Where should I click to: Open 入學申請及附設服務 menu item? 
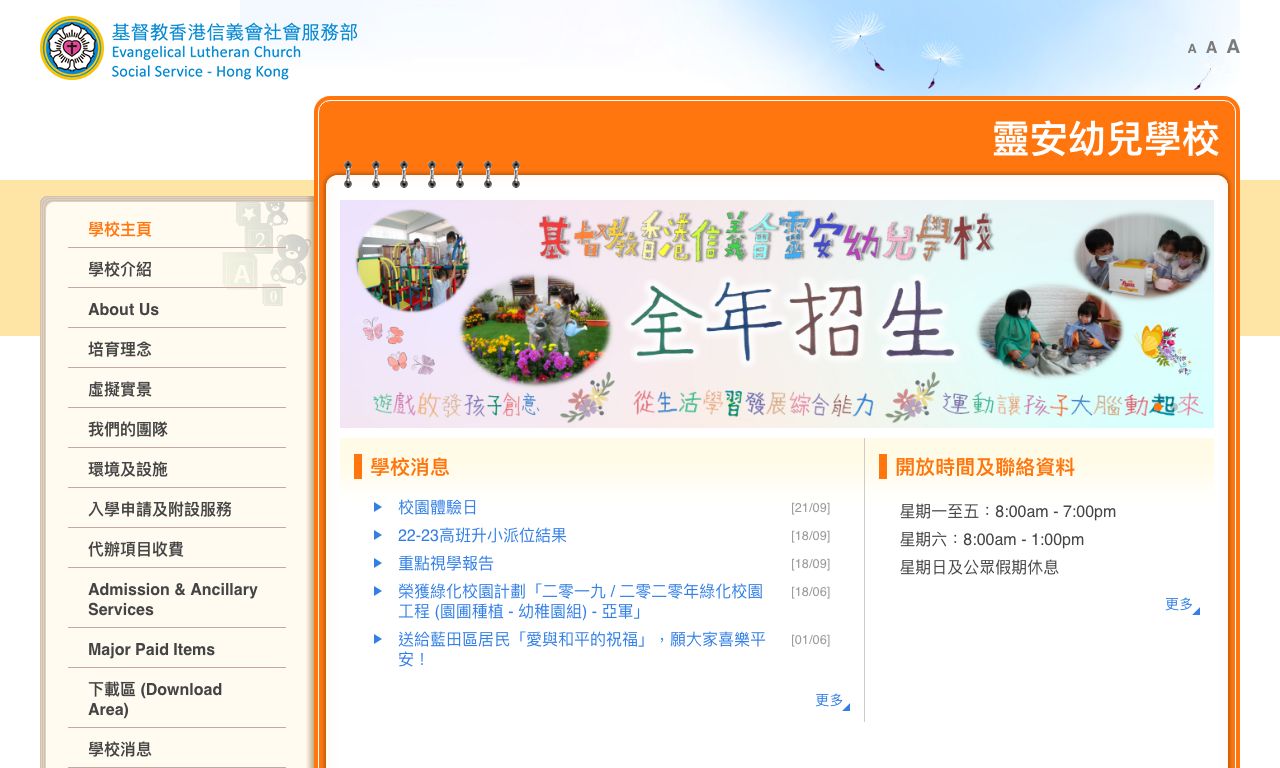[x=160, y=509]
